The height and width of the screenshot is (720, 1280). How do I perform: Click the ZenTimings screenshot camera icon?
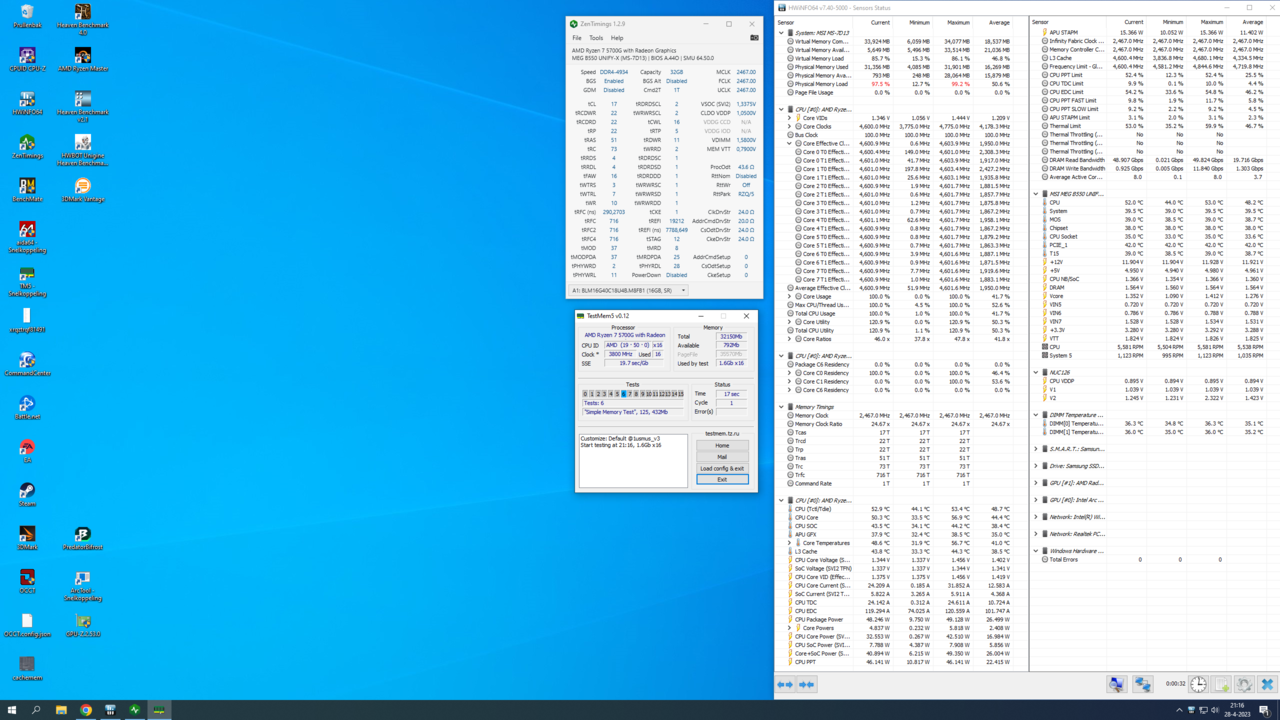pos(754,38)
